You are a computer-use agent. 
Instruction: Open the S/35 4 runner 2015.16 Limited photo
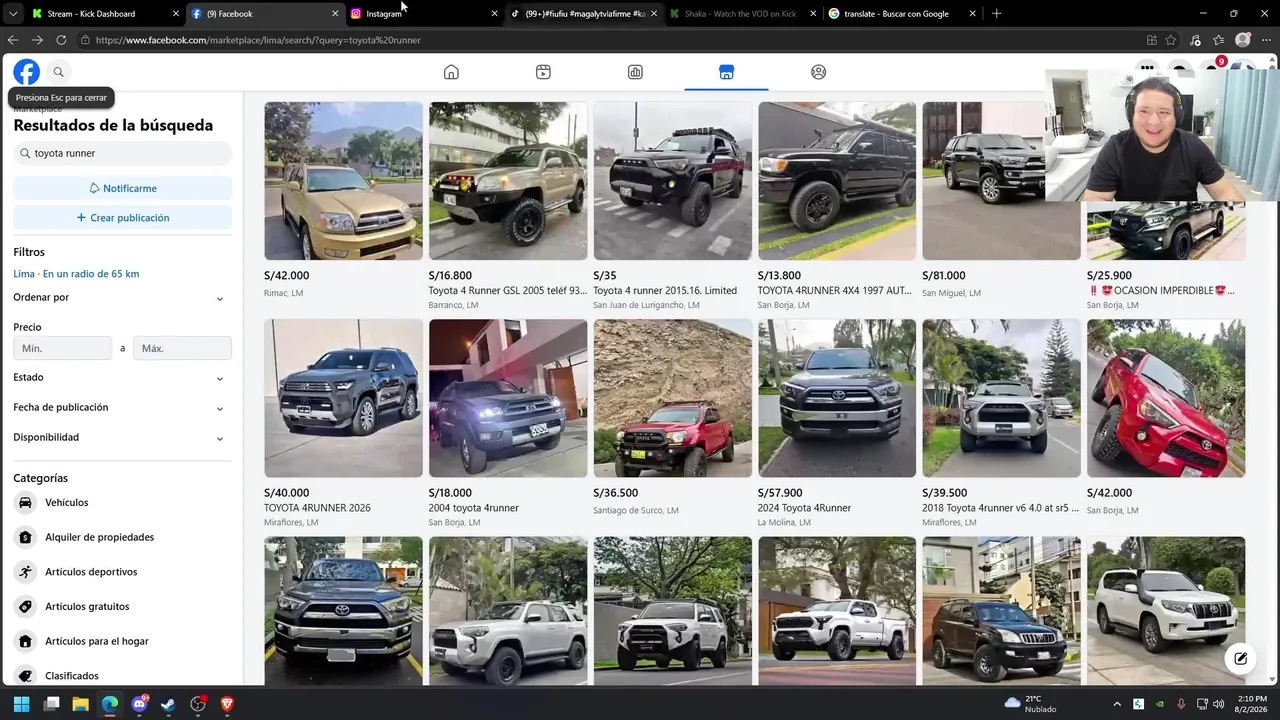tap(672, 181)
